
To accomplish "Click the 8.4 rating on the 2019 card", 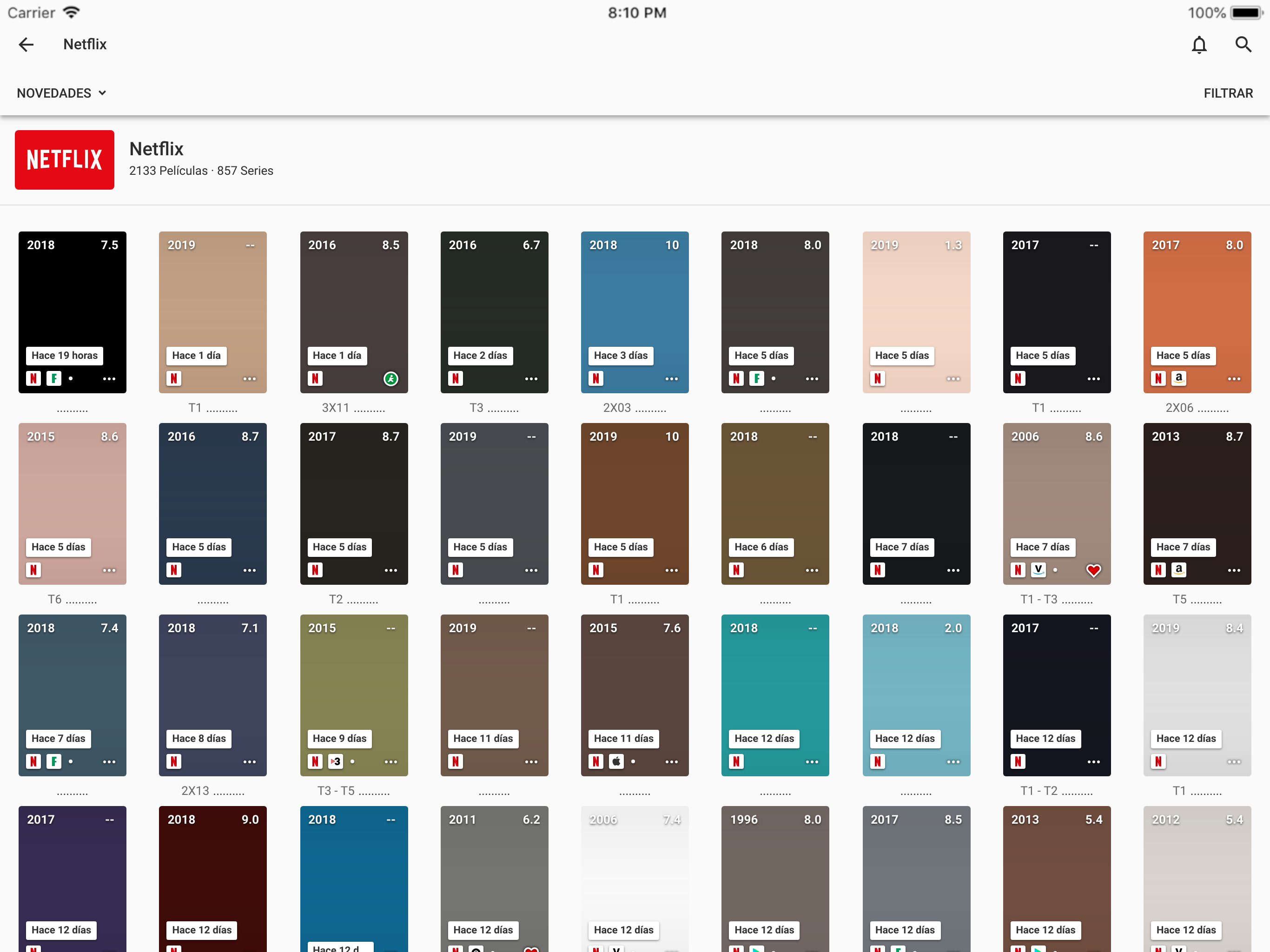I will 1234,628.
